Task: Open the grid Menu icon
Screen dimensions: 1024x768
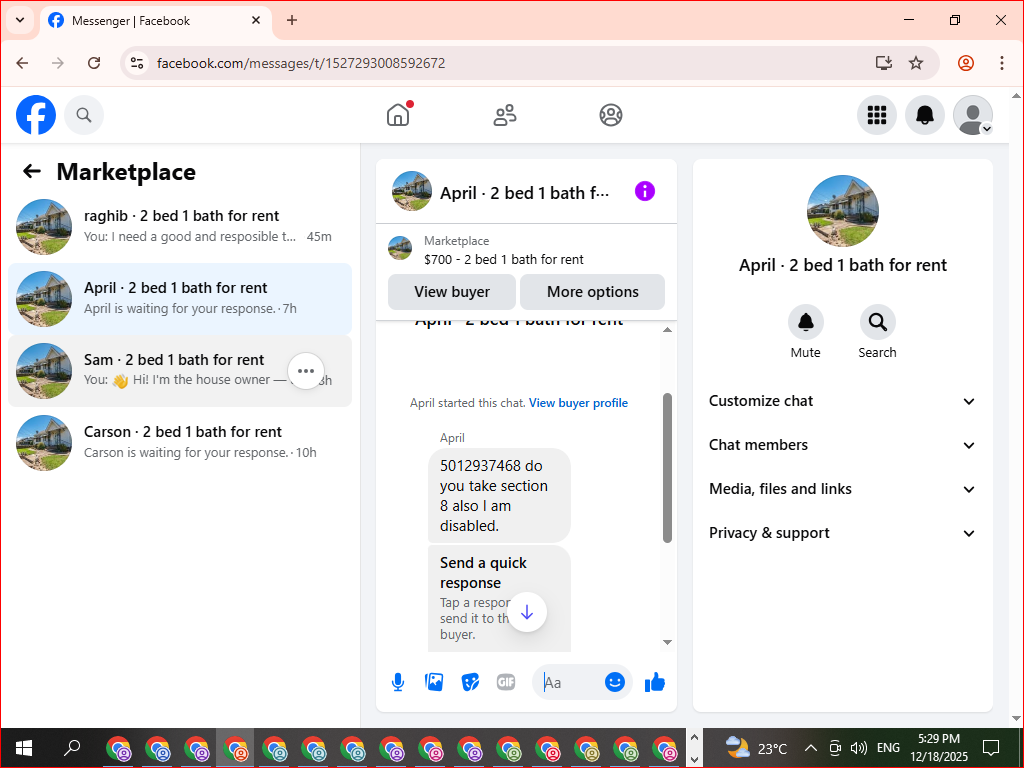Action: pyautogui.click(x=876, y=115)
